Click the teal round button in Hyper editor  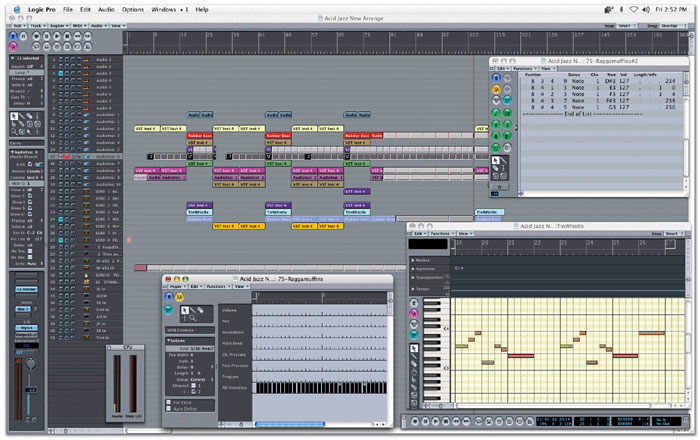(x=168, y=309)
